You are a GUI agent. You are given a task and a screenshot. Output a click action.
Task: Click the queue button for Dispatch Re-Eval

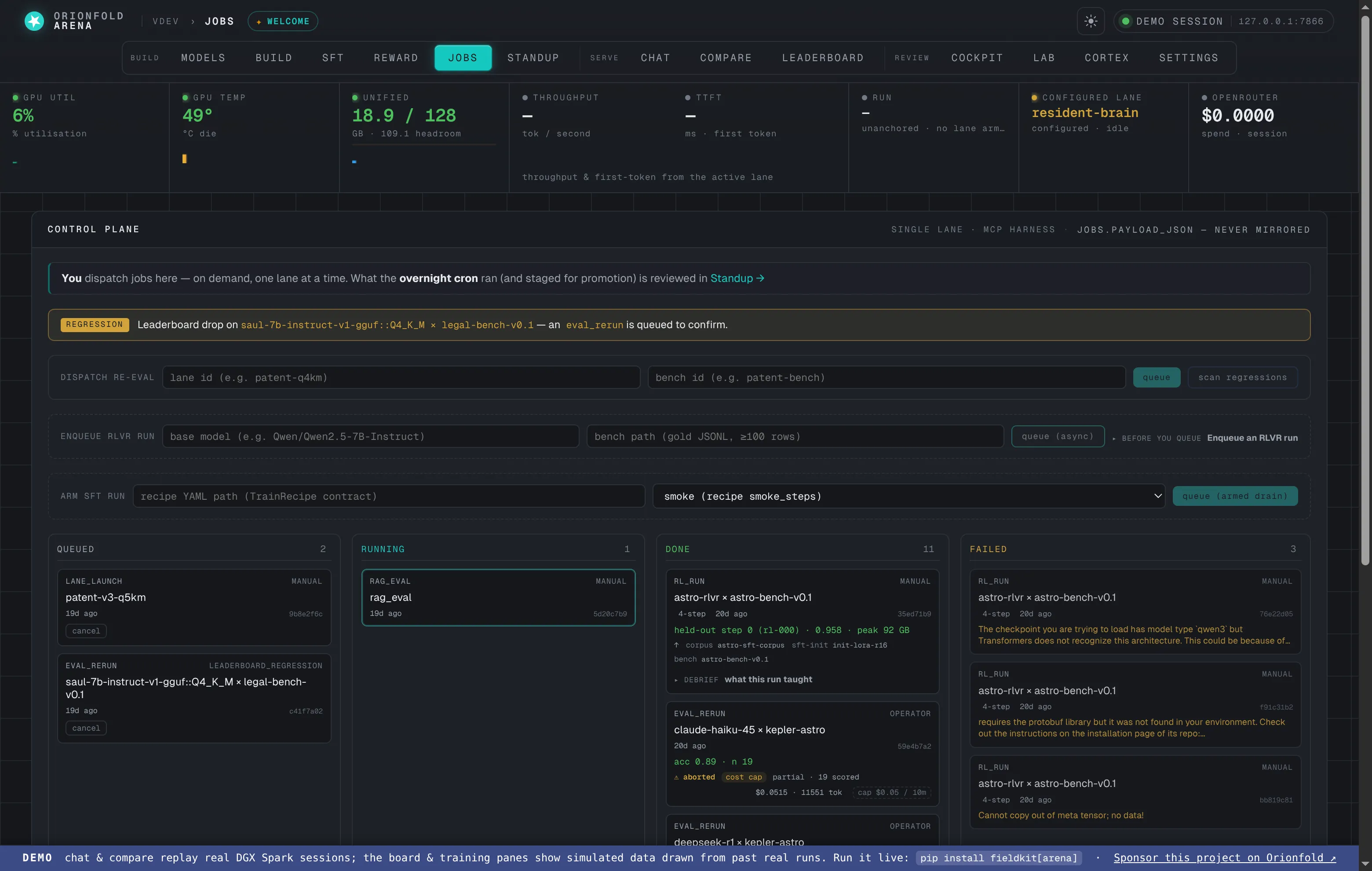click(1156, 377)
